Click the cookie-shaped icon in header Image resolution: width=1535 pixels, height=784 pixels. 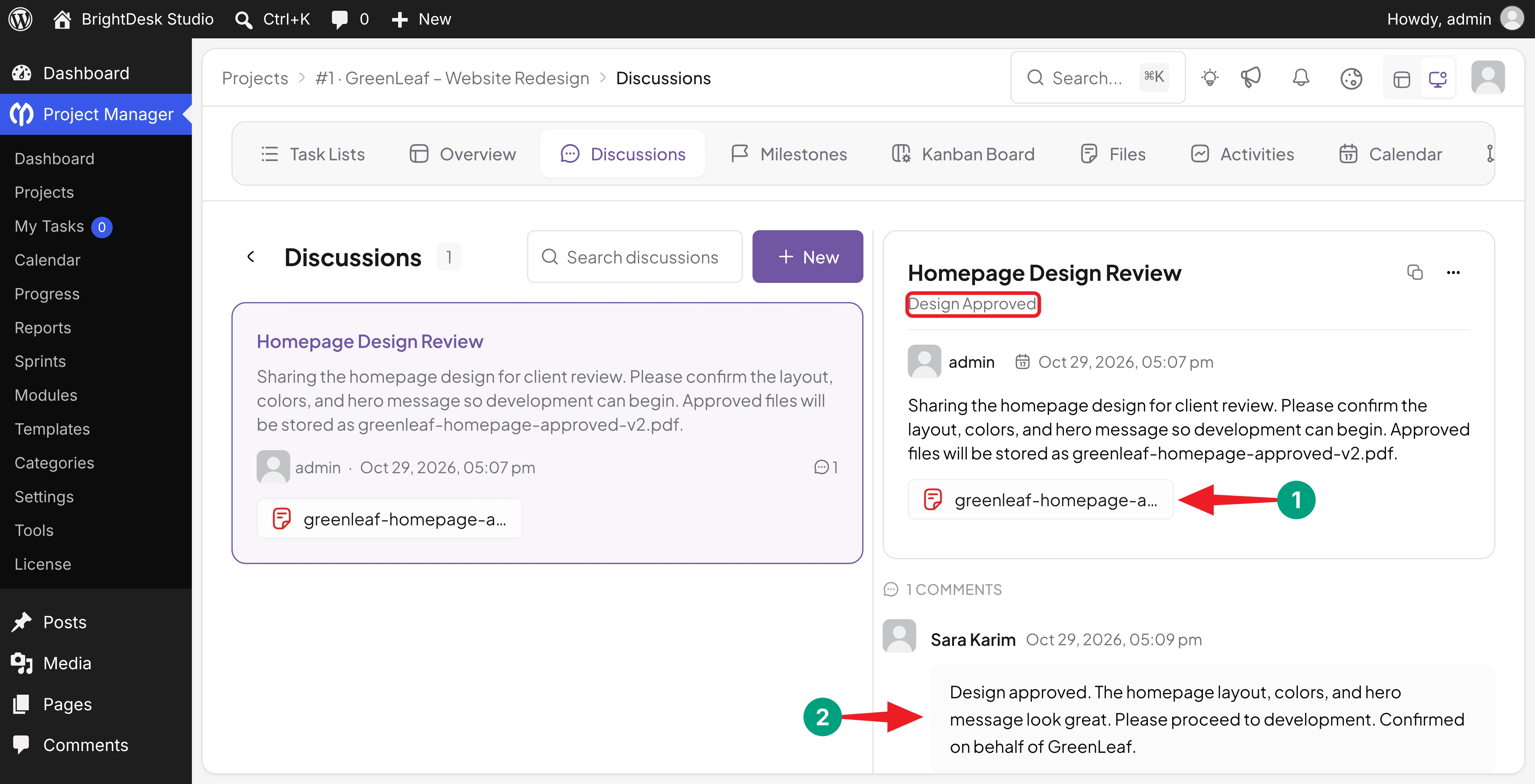coord(1351,78)
